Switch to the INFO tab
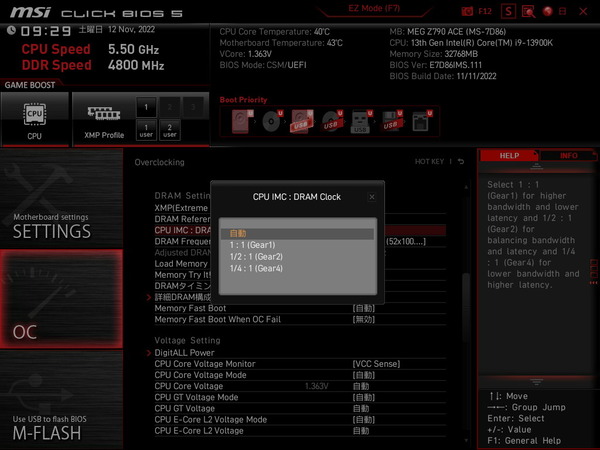 [568, 156]
